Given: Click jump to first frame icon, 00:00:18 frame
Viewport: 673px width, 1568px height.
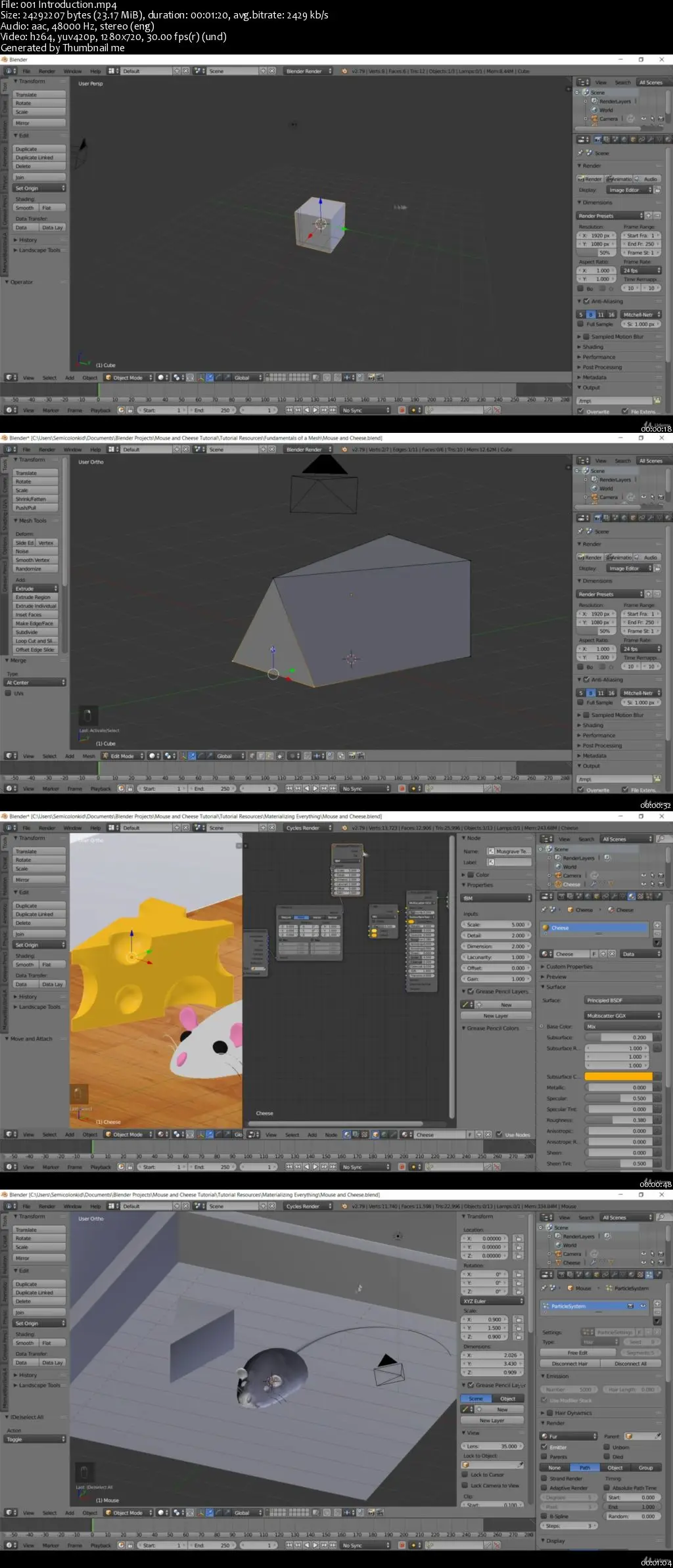Looking at the screenshot, I should (289, 410).
